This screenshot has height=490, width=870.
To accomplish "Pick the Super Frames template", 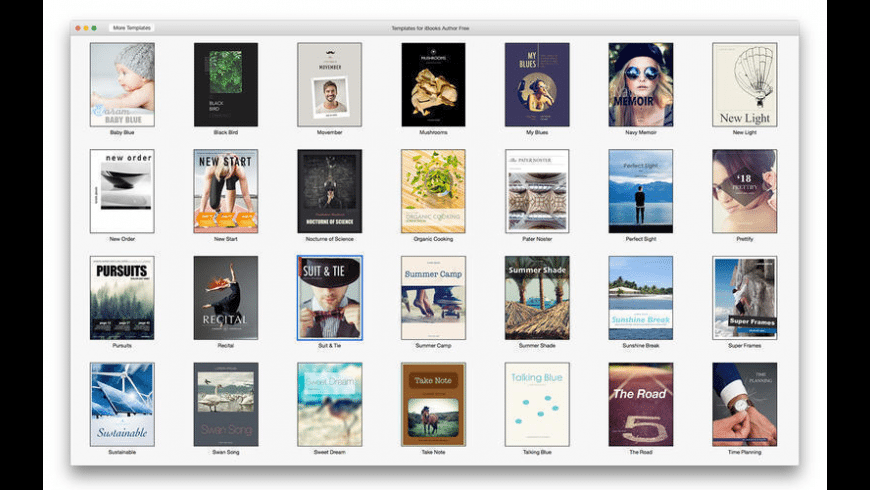I will coord(745,297).
